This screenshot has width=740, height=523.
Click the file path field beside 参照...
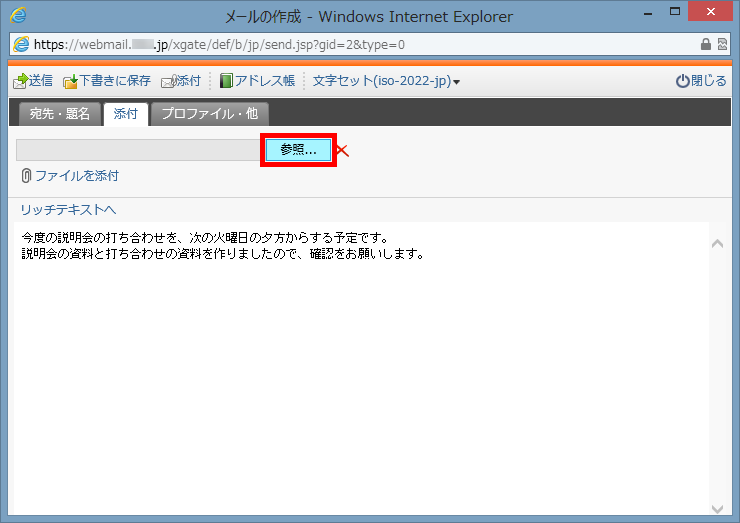pos(139,150)
